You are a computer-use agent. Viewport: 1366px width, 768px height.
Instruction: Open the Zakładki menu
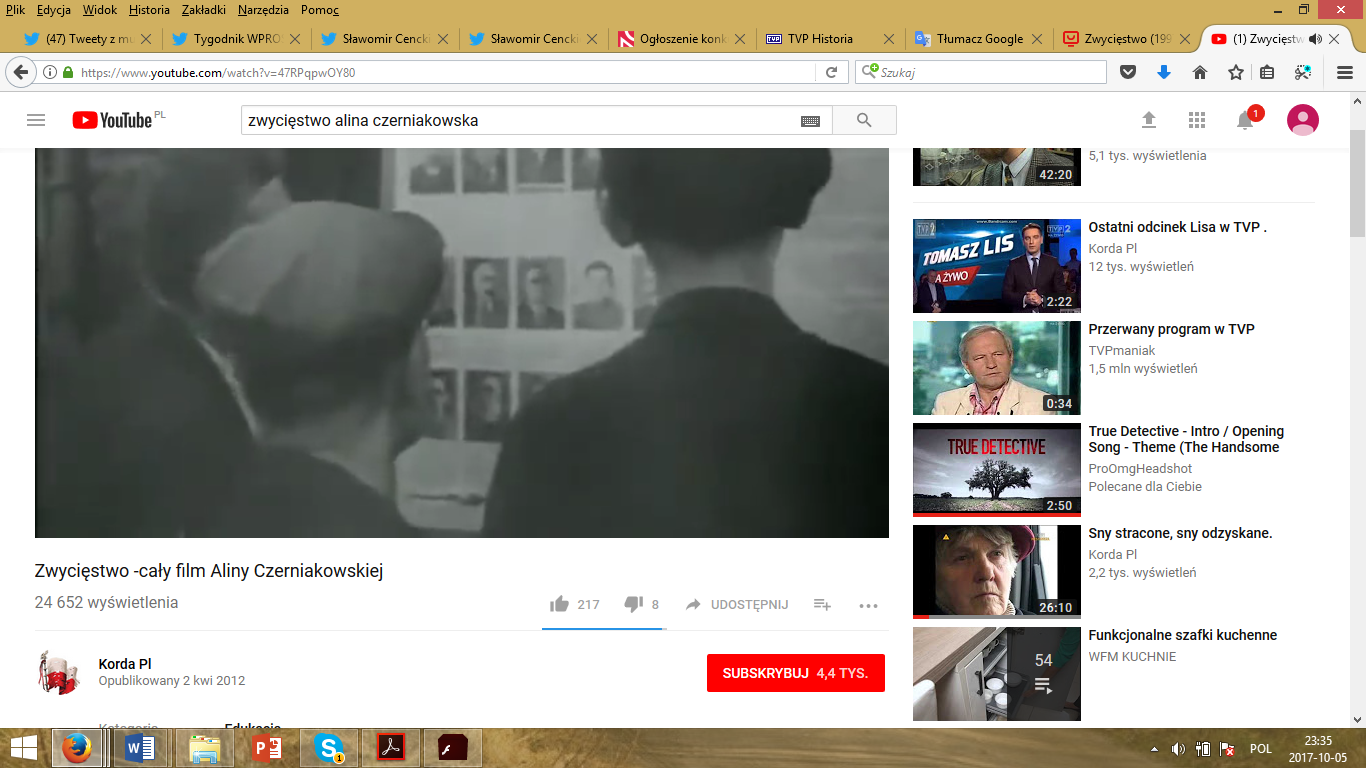click(205, 10)
